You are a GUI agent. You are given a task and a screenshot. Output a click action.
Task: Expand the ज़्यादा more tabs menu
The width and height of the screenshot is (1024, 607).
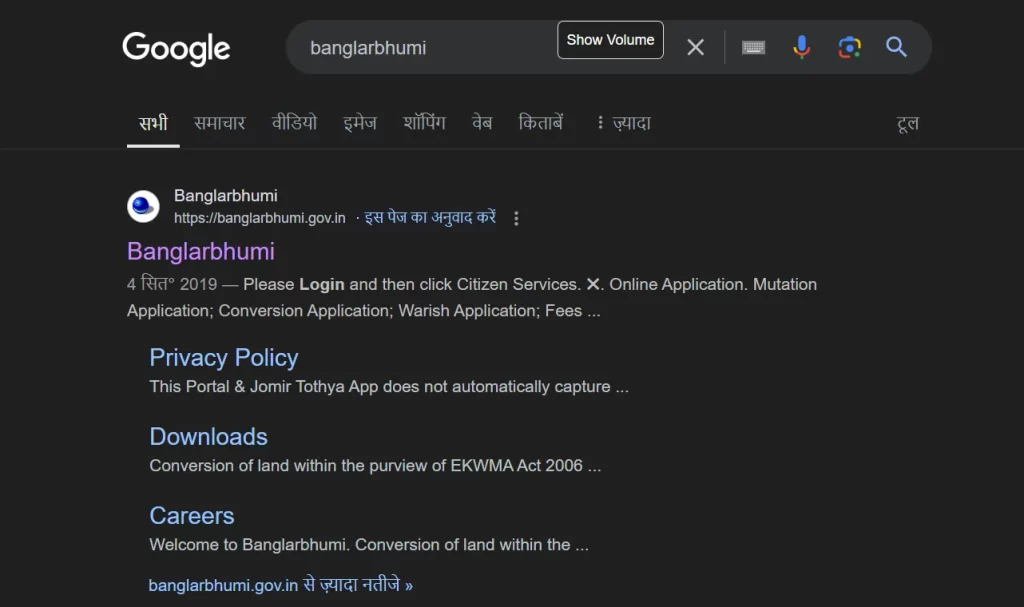tap(623, 123)
